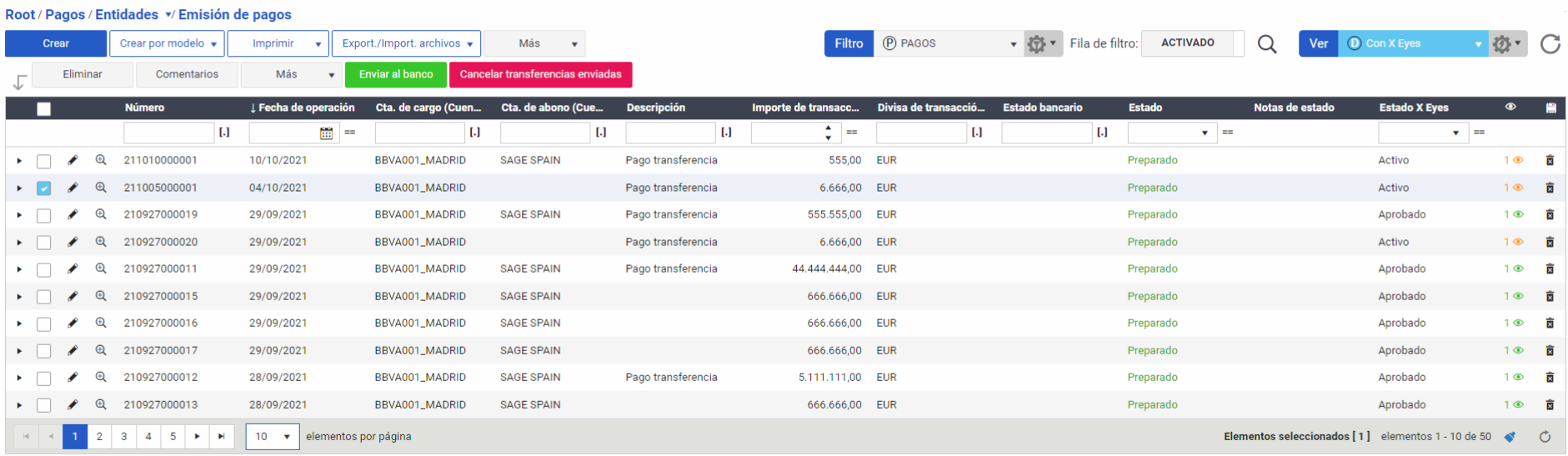
Task: Toggle the select-all checkbox in the header
Action: 44,108
